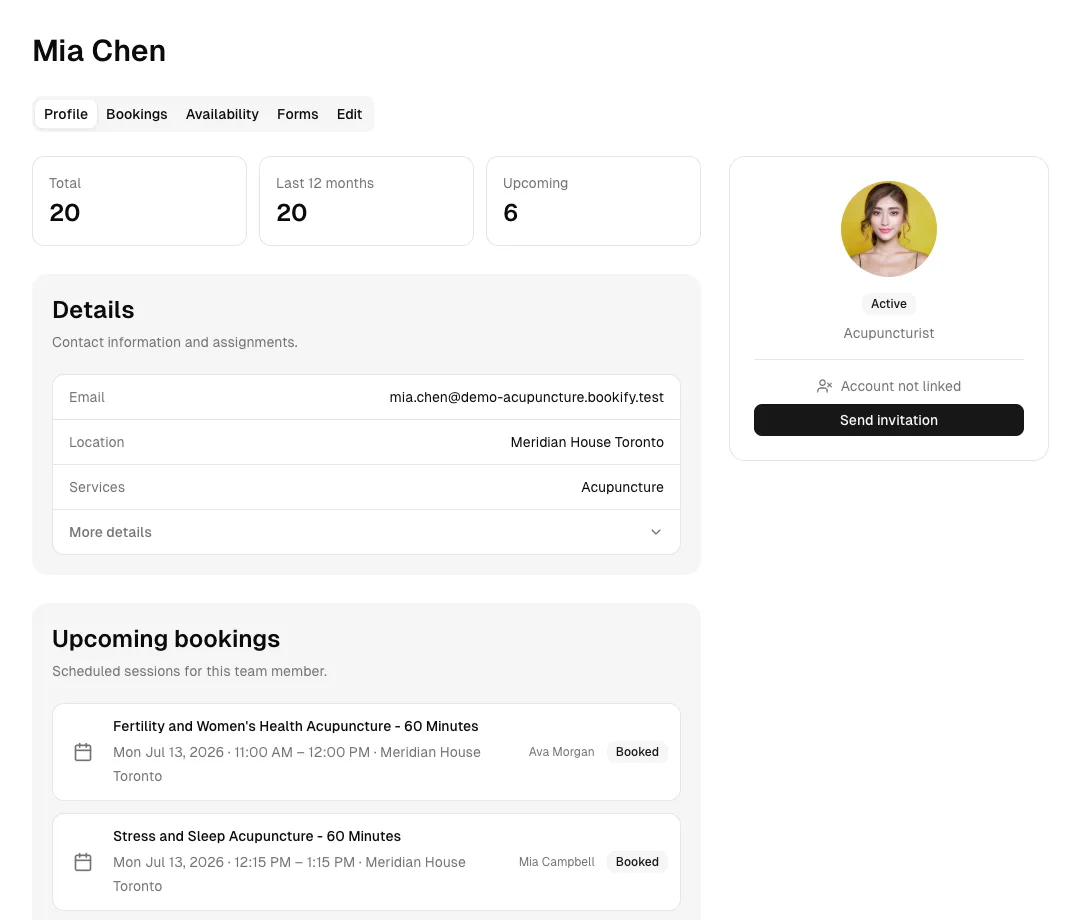The image size is (1081, 920).
Task: Expand the More details row
Action: [x=366, y=532]
